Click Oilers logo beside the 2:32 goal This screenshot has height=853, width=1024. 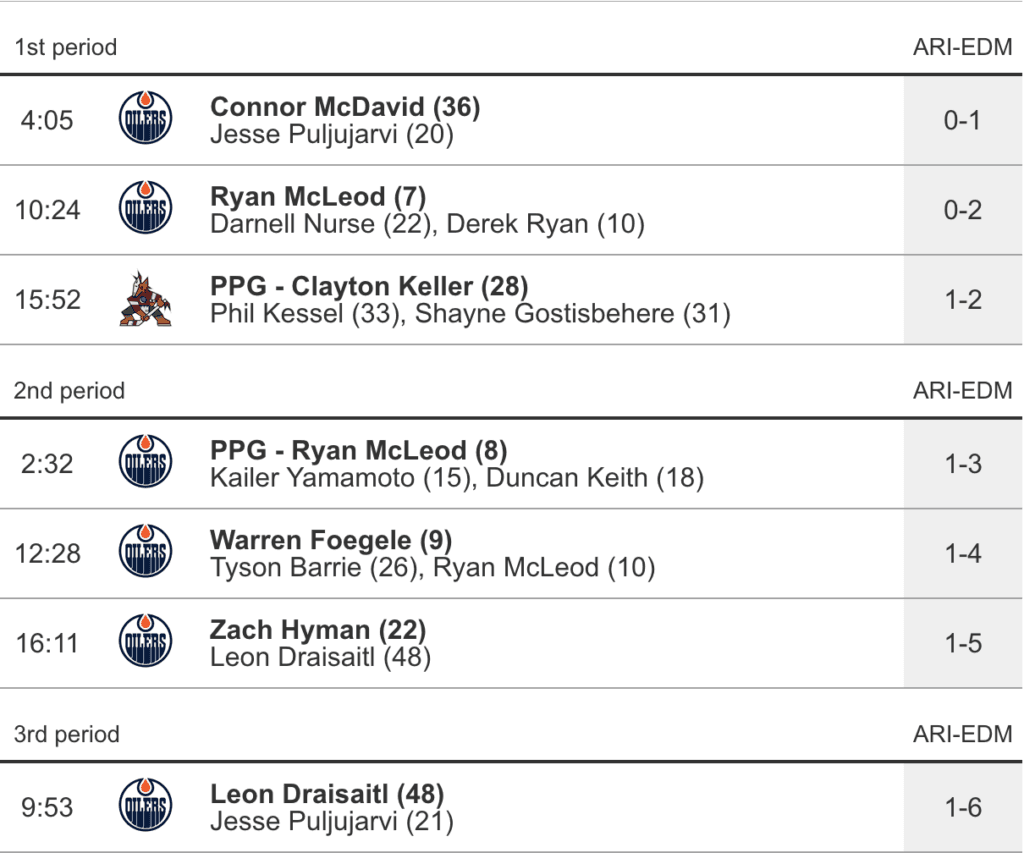pyautogui.click(x=145, y=464)
